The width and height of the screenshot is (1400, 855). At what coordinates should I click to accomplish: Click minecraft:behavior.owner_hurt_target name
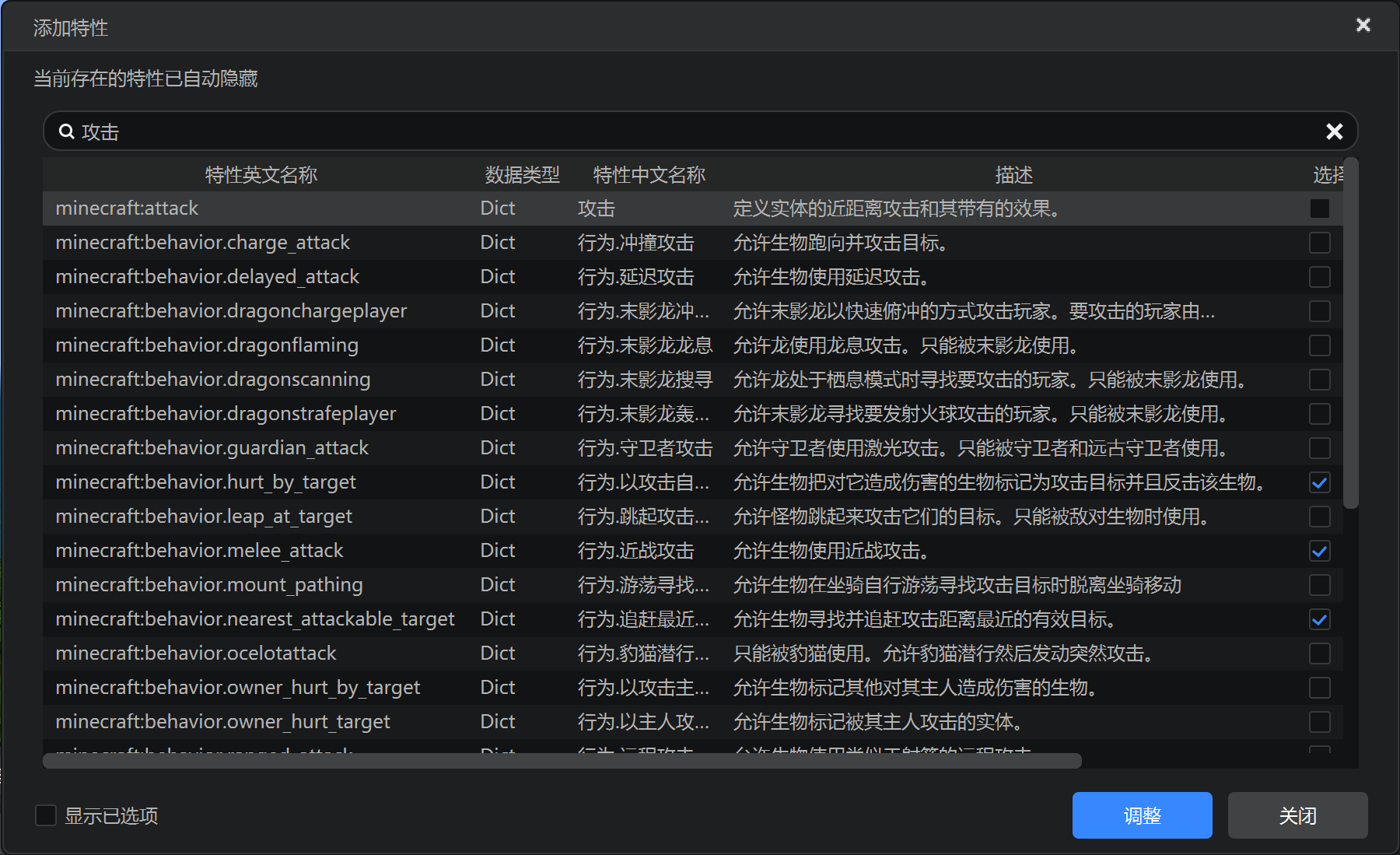tap(223, 722)
